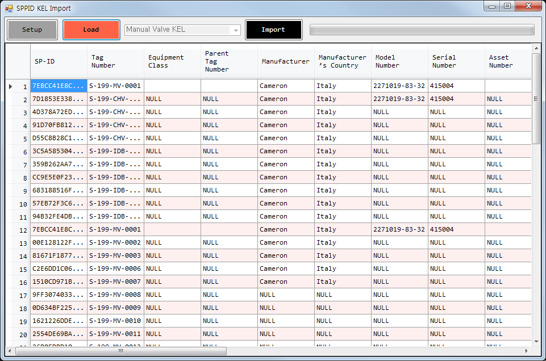This screenshot has height=361, width=546.
Task: Close the SPPID KEL Import window
Action: click(x=528, y=6)
